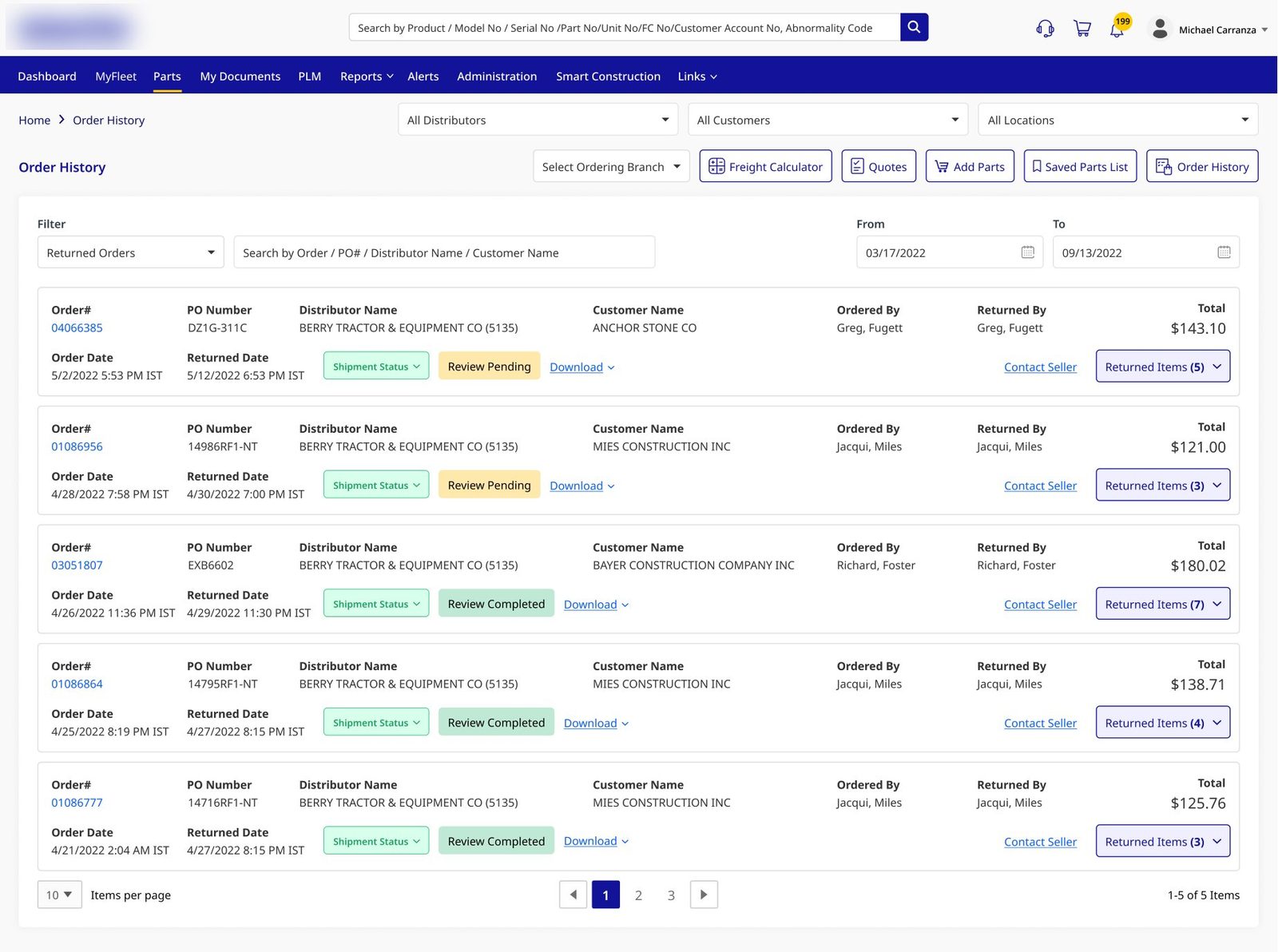Go to page 2
The image size is (1278, 952).
638,894
